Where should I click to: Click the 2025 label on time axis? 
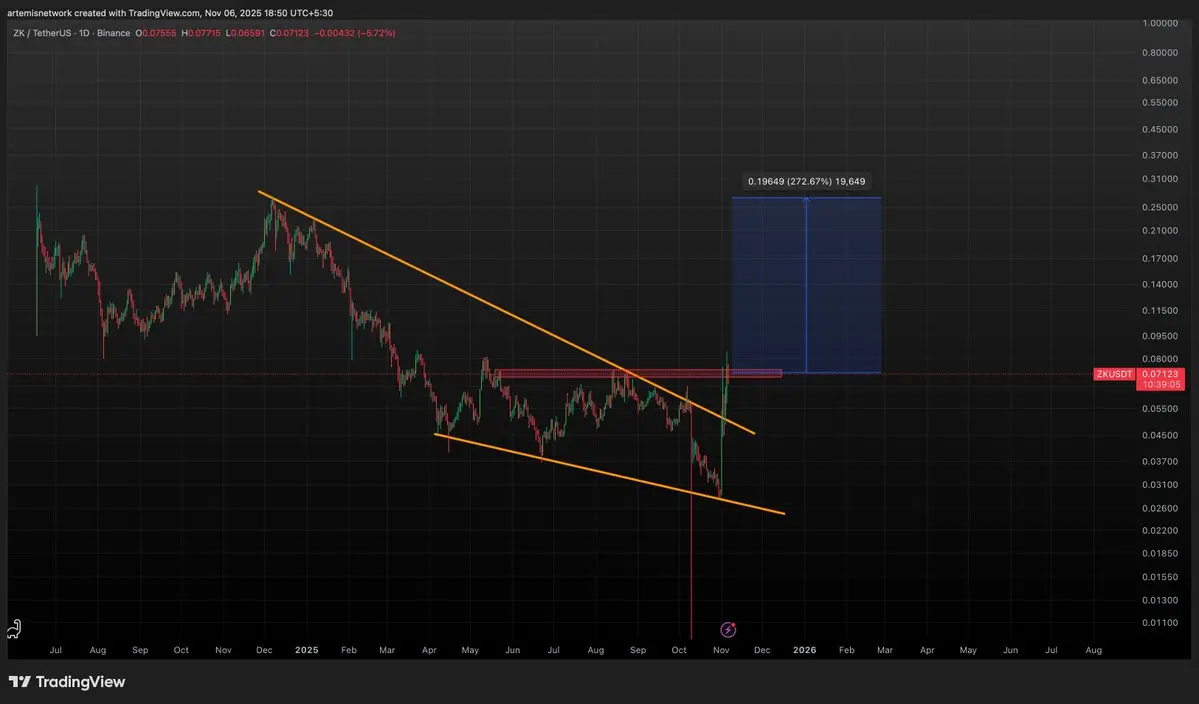tap(307, 650)
